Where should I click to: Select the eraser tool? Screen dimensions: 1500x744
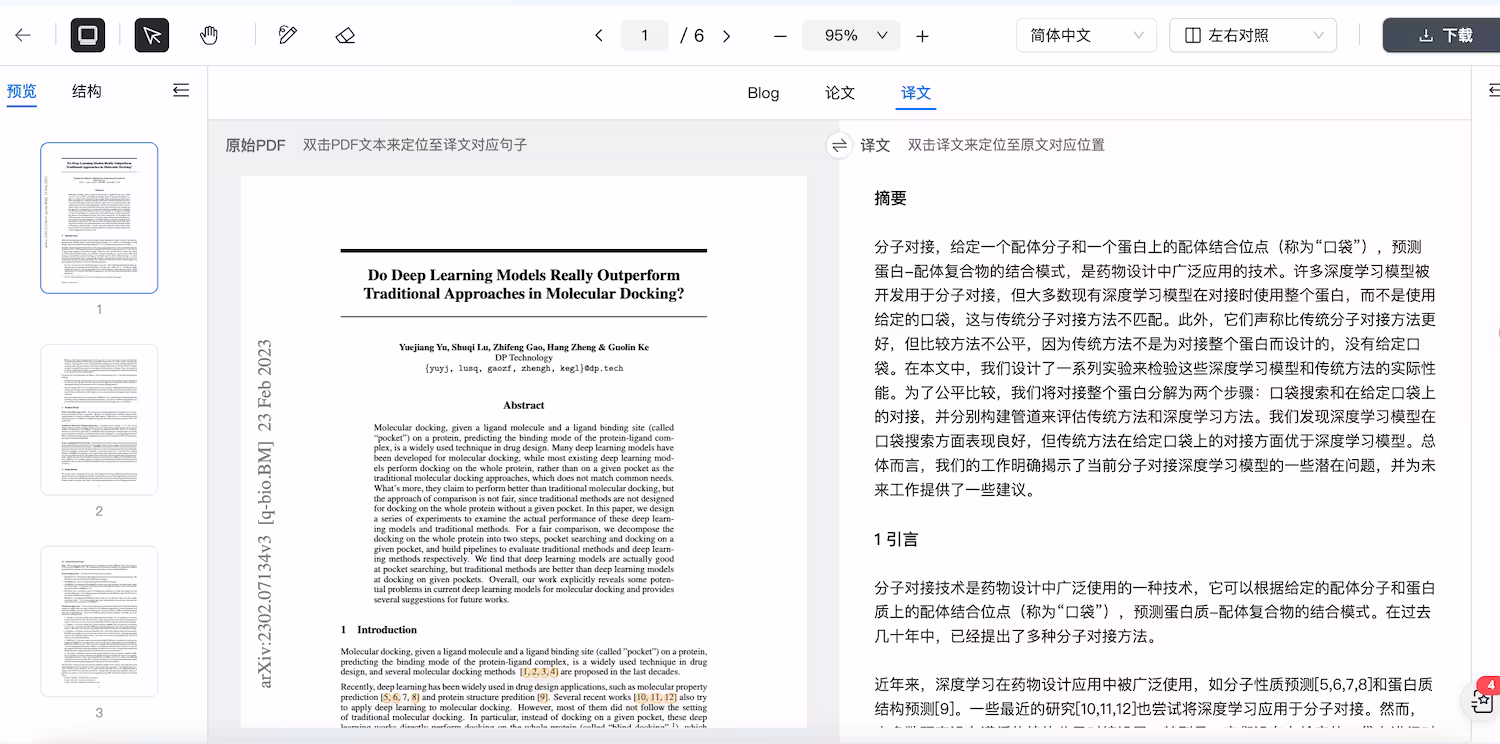(344, 34)
